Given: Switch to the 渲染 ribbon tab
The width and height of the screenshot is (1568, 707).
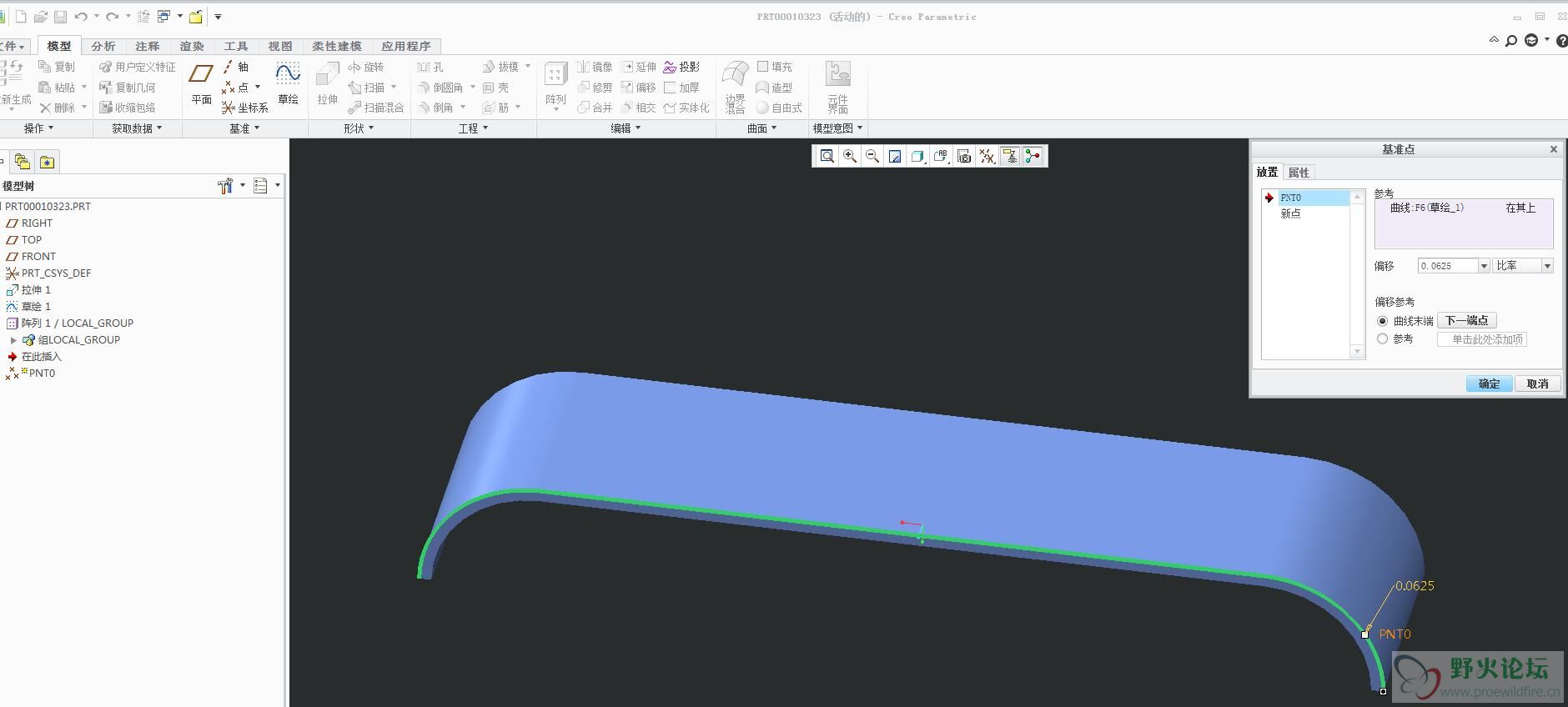Looking at the screenshot, I should (x=192, y=47).
